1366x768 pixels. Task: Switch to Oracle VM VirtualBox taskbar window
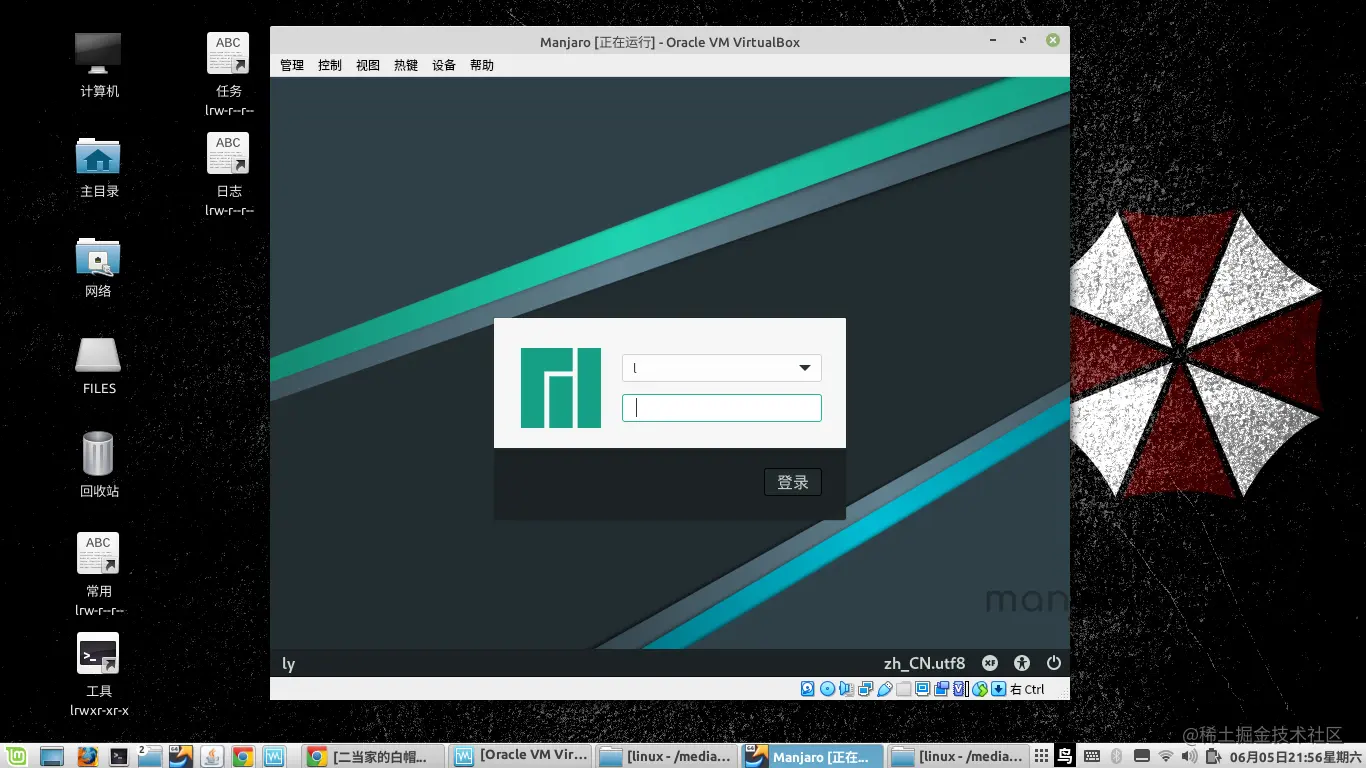click(x=520, y=757)
